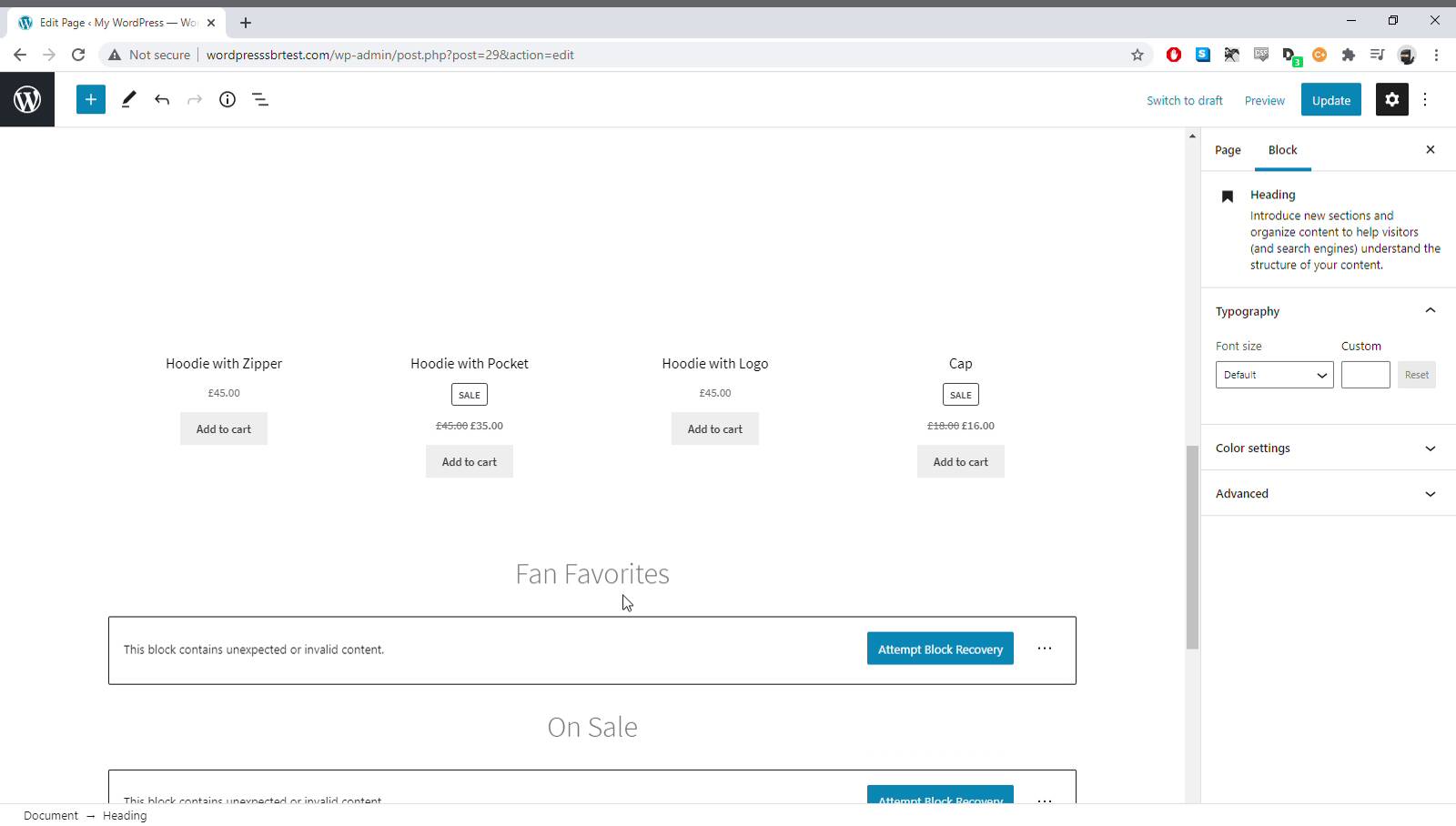Click the WordPress logo icon

[x=27, y=100]
